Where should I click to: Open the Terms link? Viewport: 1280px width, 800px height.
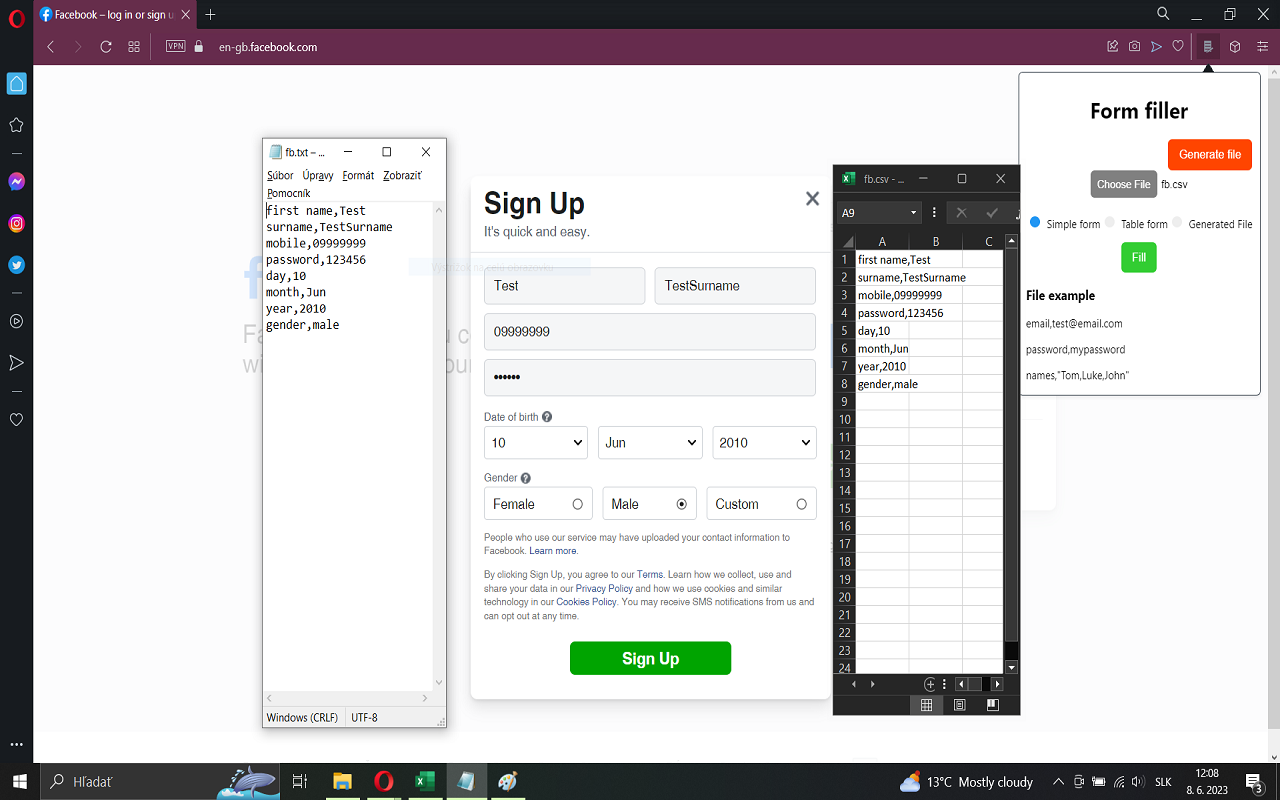tap(650, 575)
